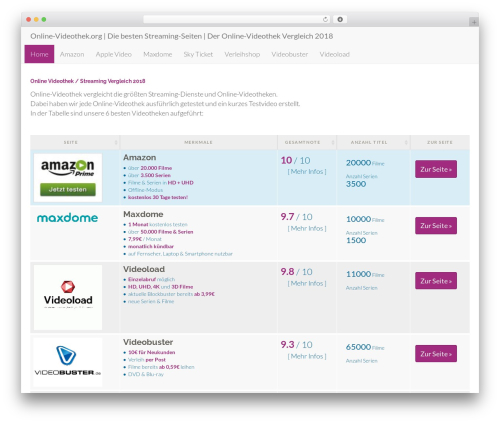Image resolution: width=500 pixels, height=423 pixels.
Task: Click 'neue Serien & Filme' link
Action: pyautogui.click(x=151, y=301)
